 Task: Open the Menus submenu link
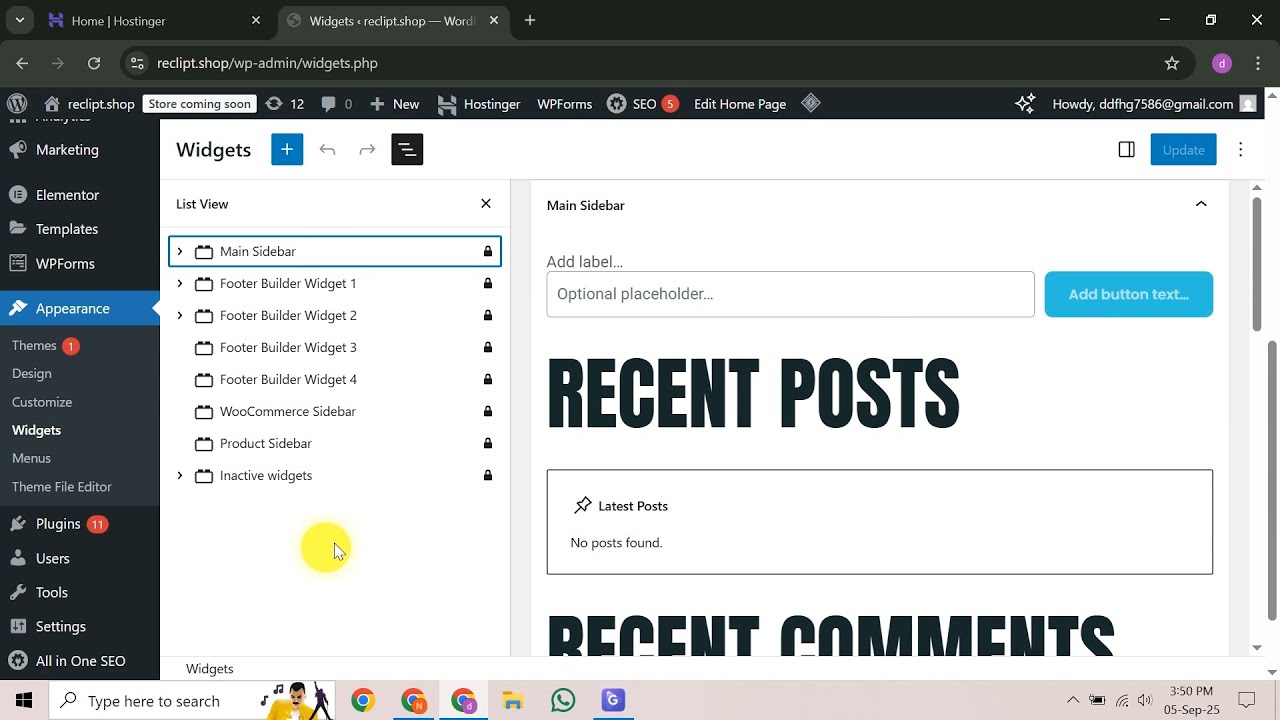(31, 458)
